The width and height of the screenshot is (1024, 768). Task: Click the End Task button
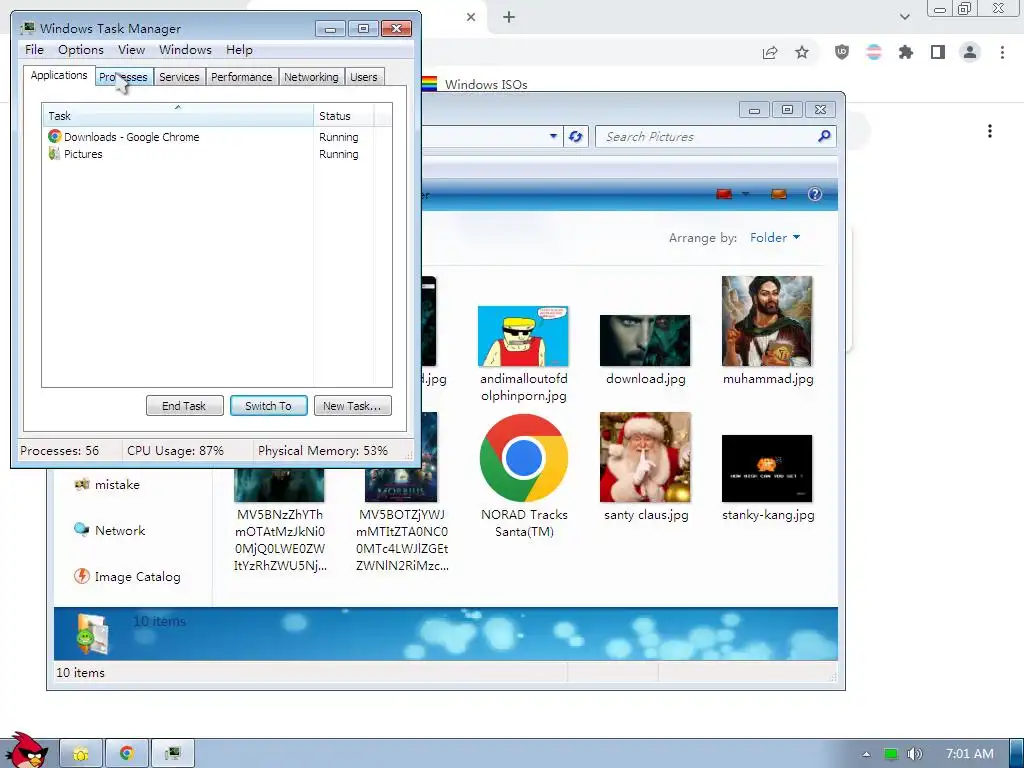[x=184, y=406]
